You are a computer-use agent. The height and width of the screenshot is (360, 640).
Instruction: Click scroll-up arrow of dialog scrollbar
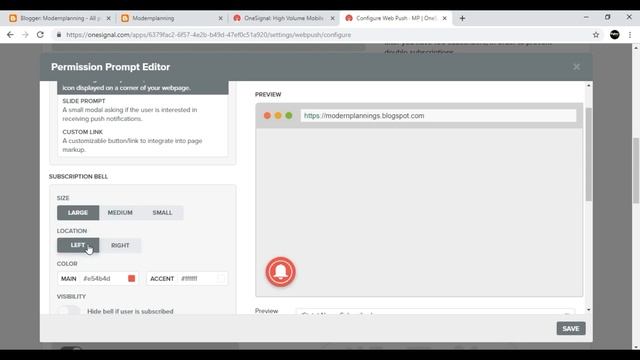tap(589, 85)
